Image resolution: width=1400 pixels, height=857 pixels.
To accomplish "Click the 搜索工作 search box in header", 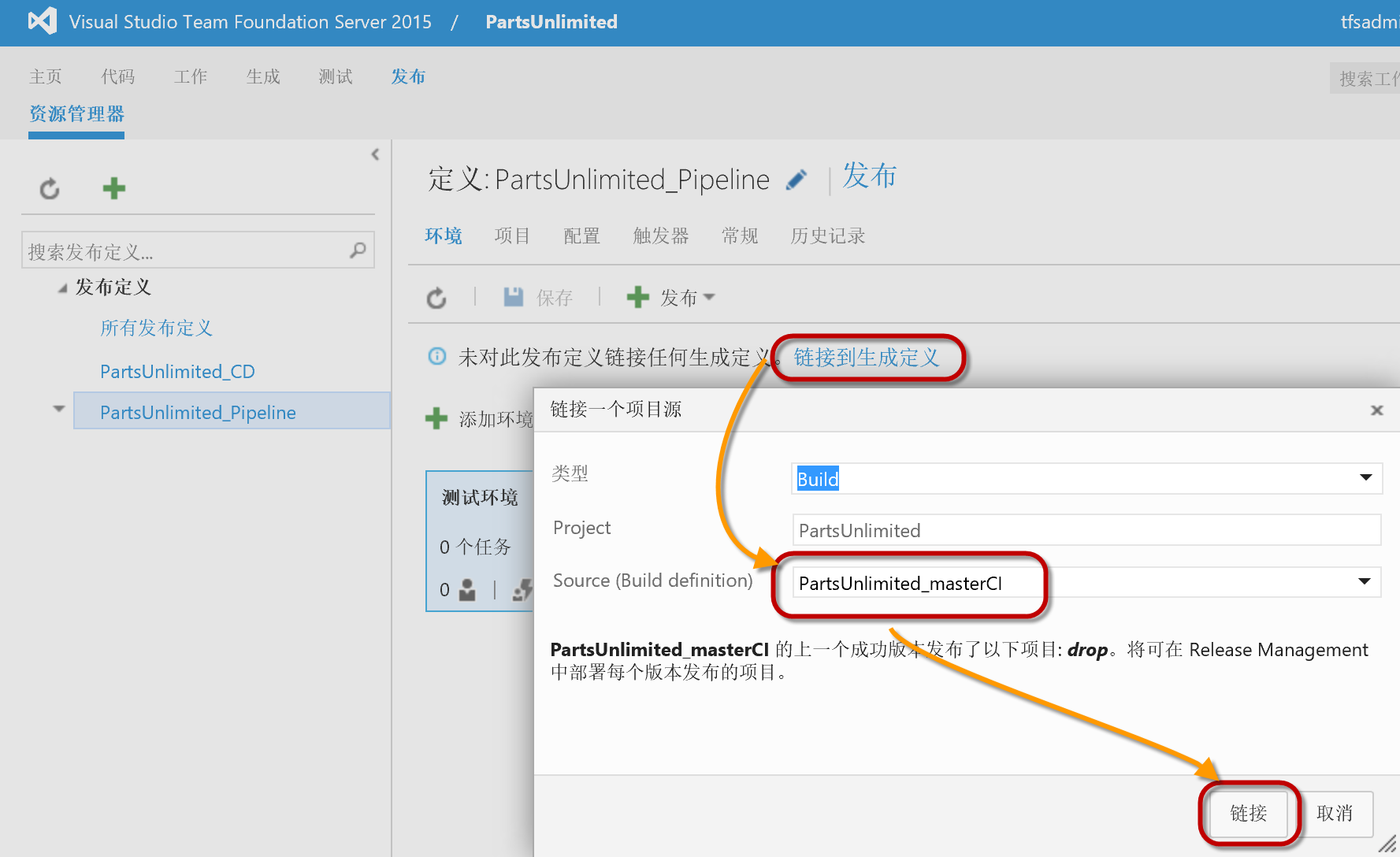I will 1365,78.
